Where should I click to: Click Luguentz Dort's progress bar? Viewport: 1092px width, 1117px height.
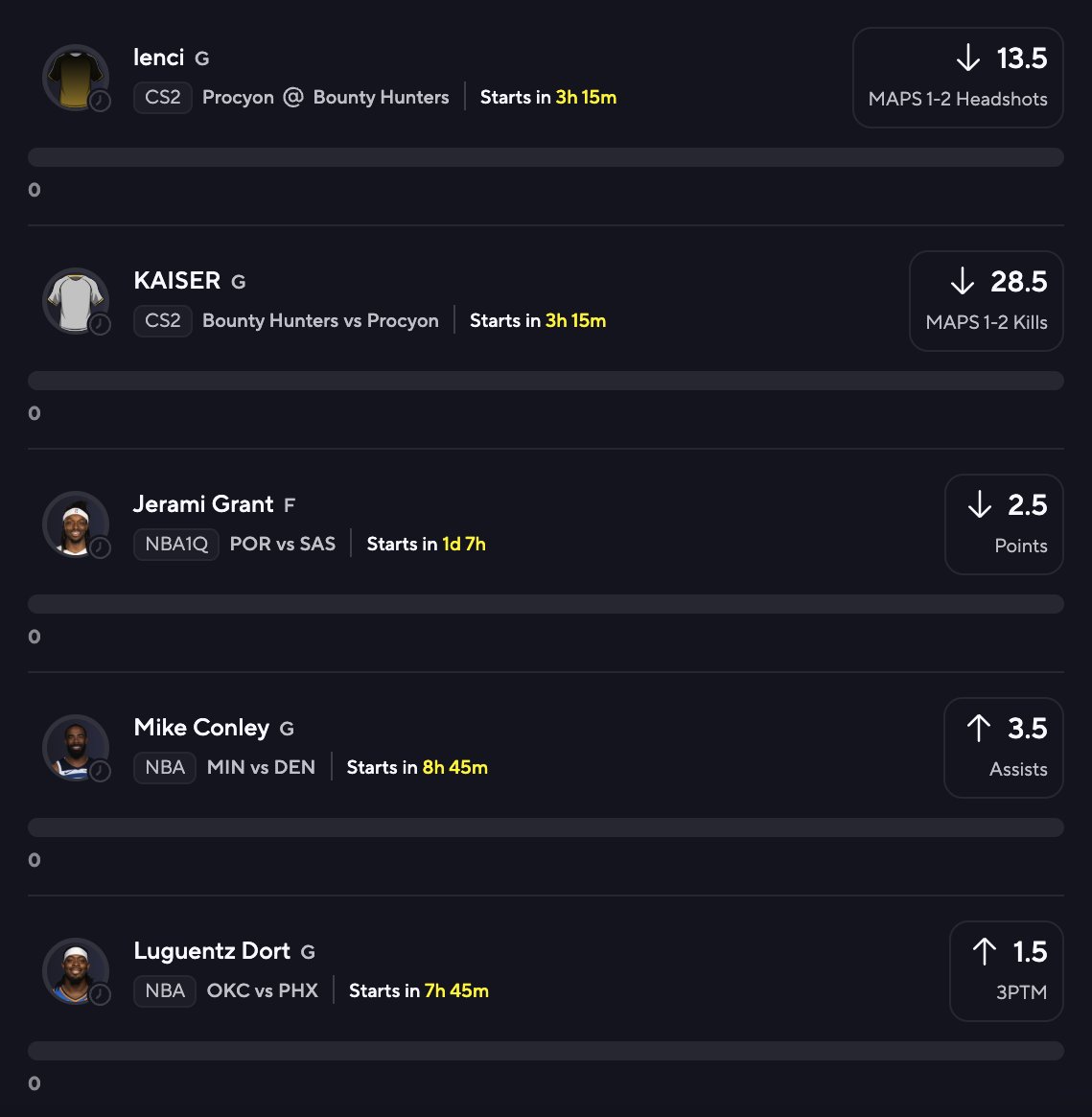pyautogui.click(x=546, y=1051)
